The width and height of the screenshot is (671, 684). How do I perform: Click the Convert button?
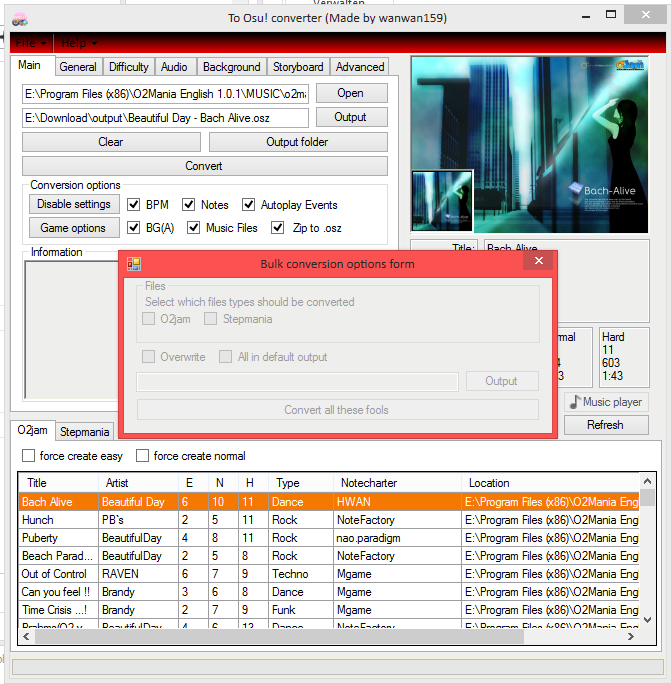pyautogui.click(x=205, y=166)
